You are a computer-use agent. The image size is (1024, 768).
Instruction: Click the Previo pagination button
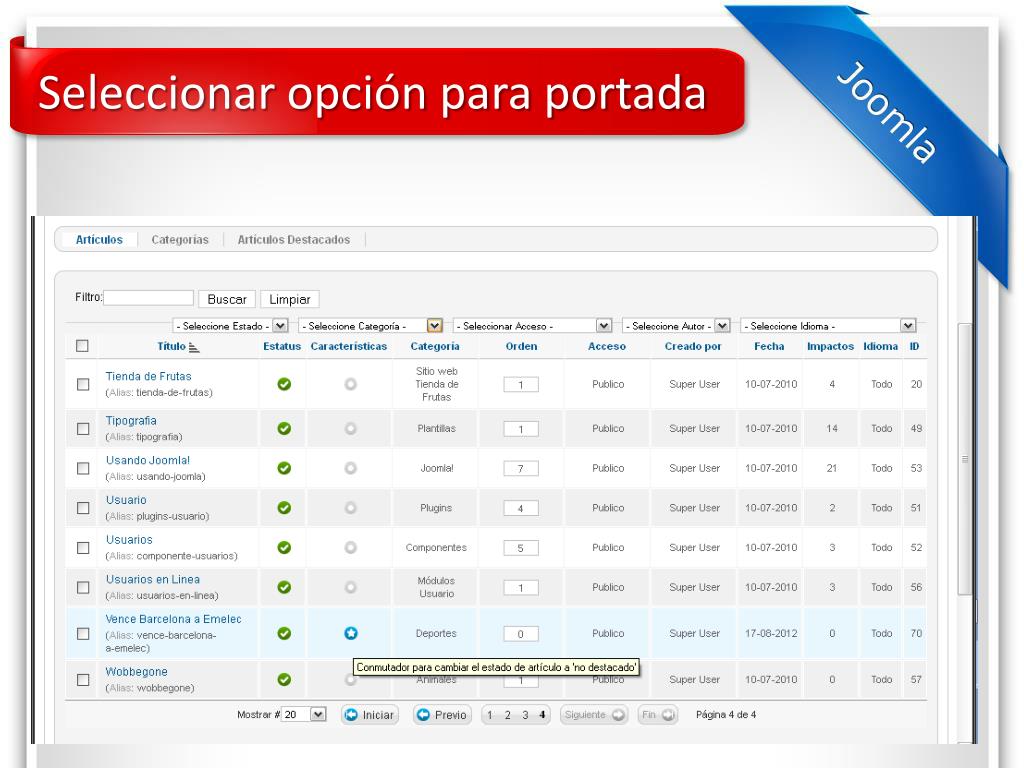pos(442,715)
